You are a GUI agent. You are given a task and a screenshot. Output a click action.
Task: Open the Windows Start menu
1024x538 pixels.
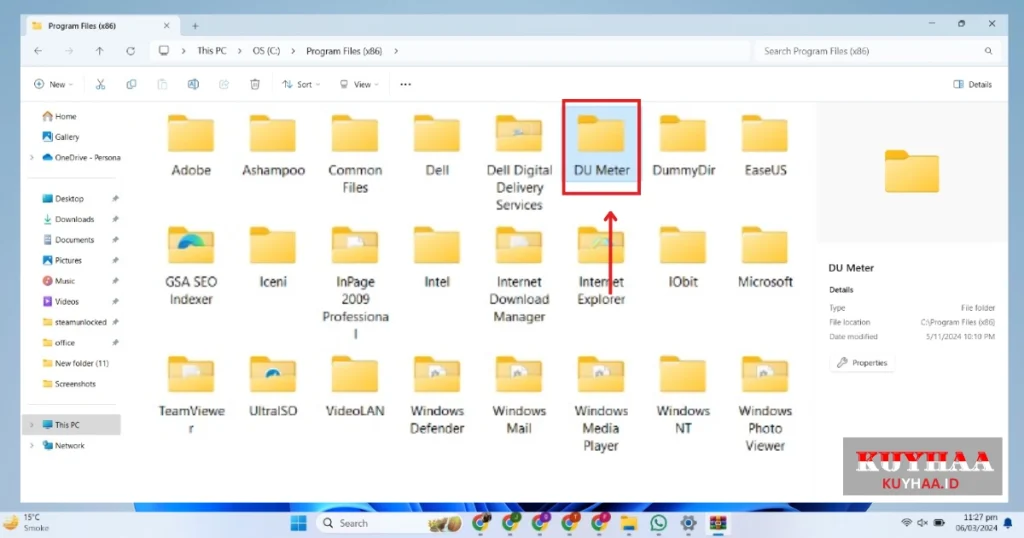(298, 523)
